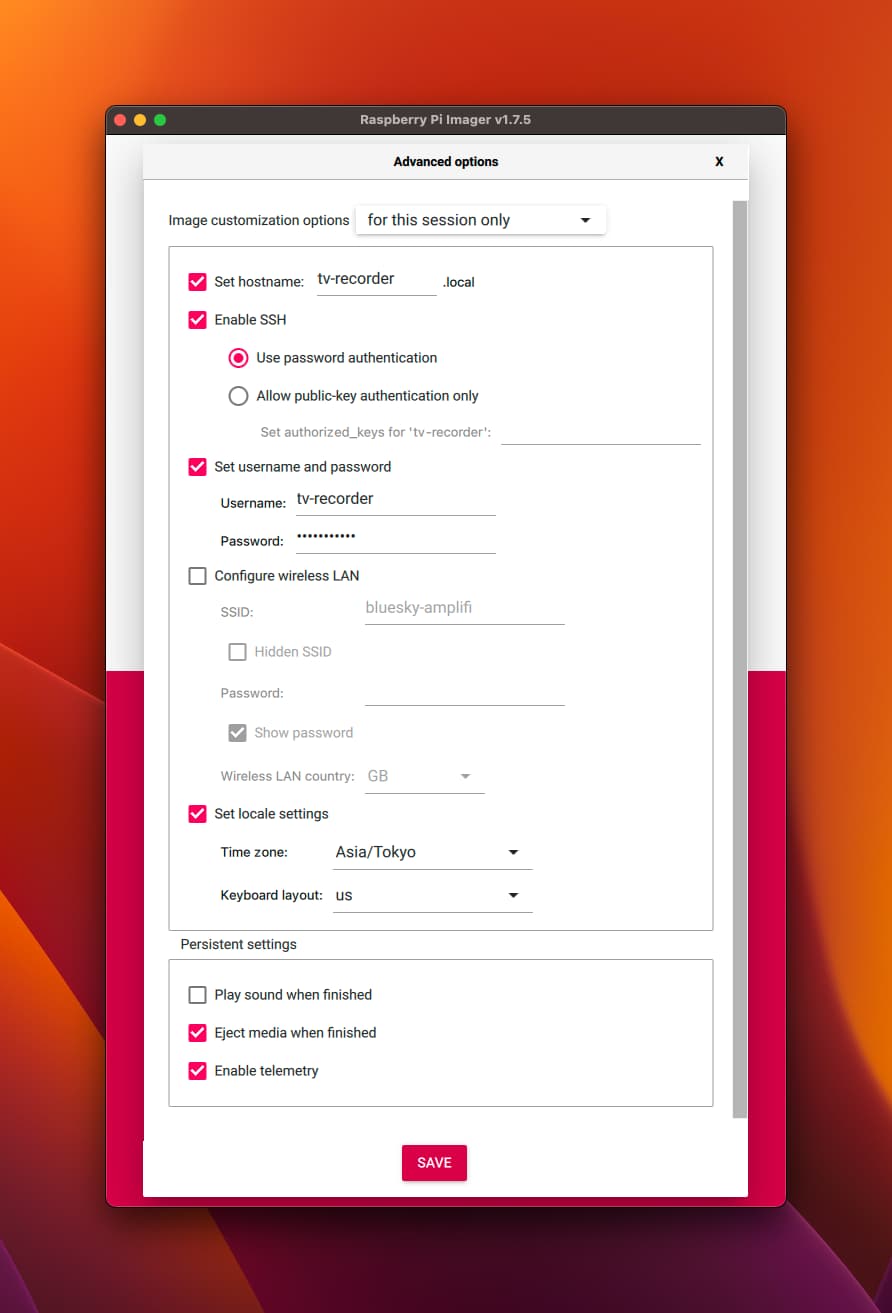Click the user Password input field

coord(395,538)
